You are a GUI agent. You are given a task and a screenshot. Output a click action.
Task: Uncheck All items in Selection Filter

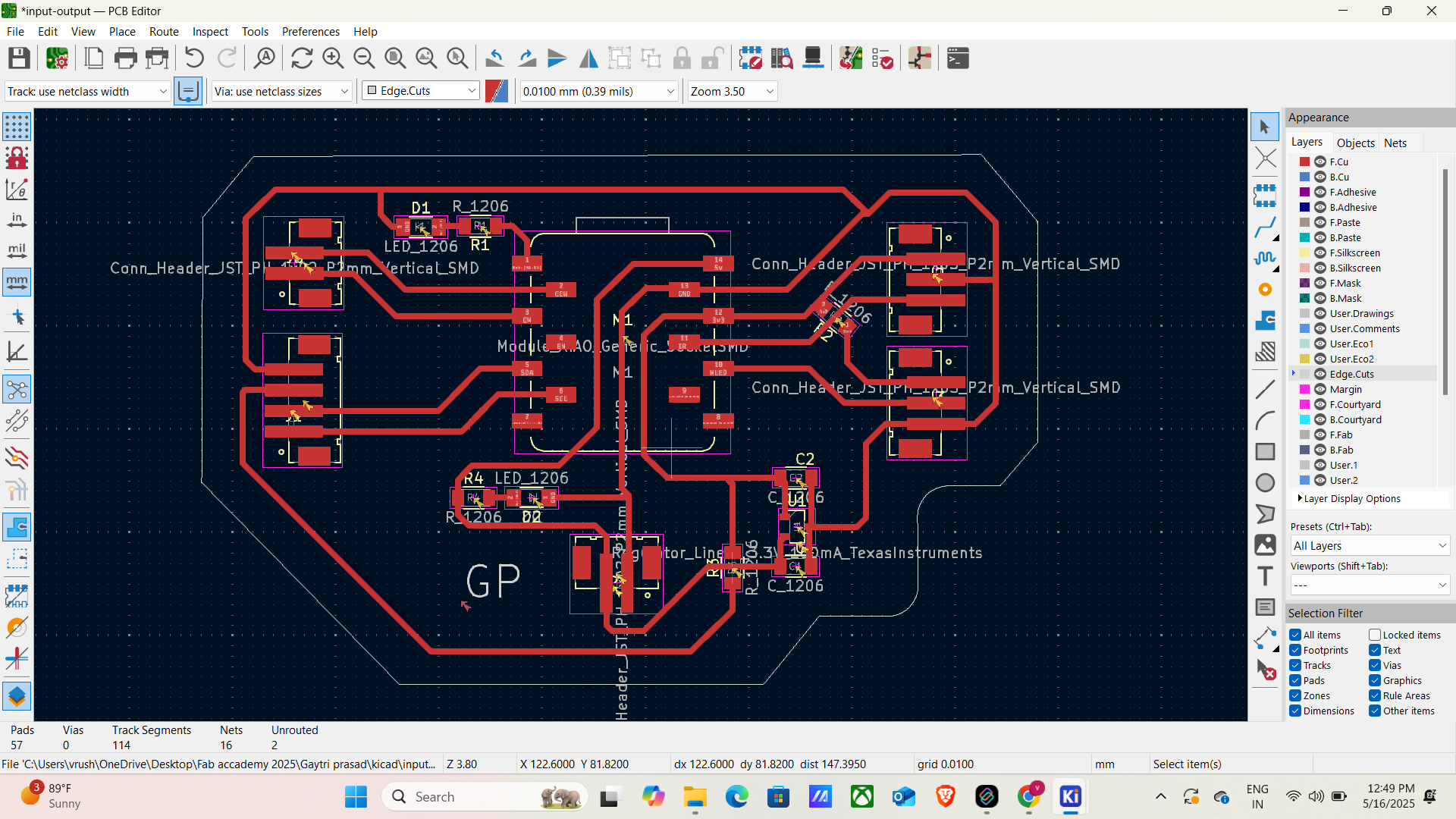click(x=1295, y=635)
